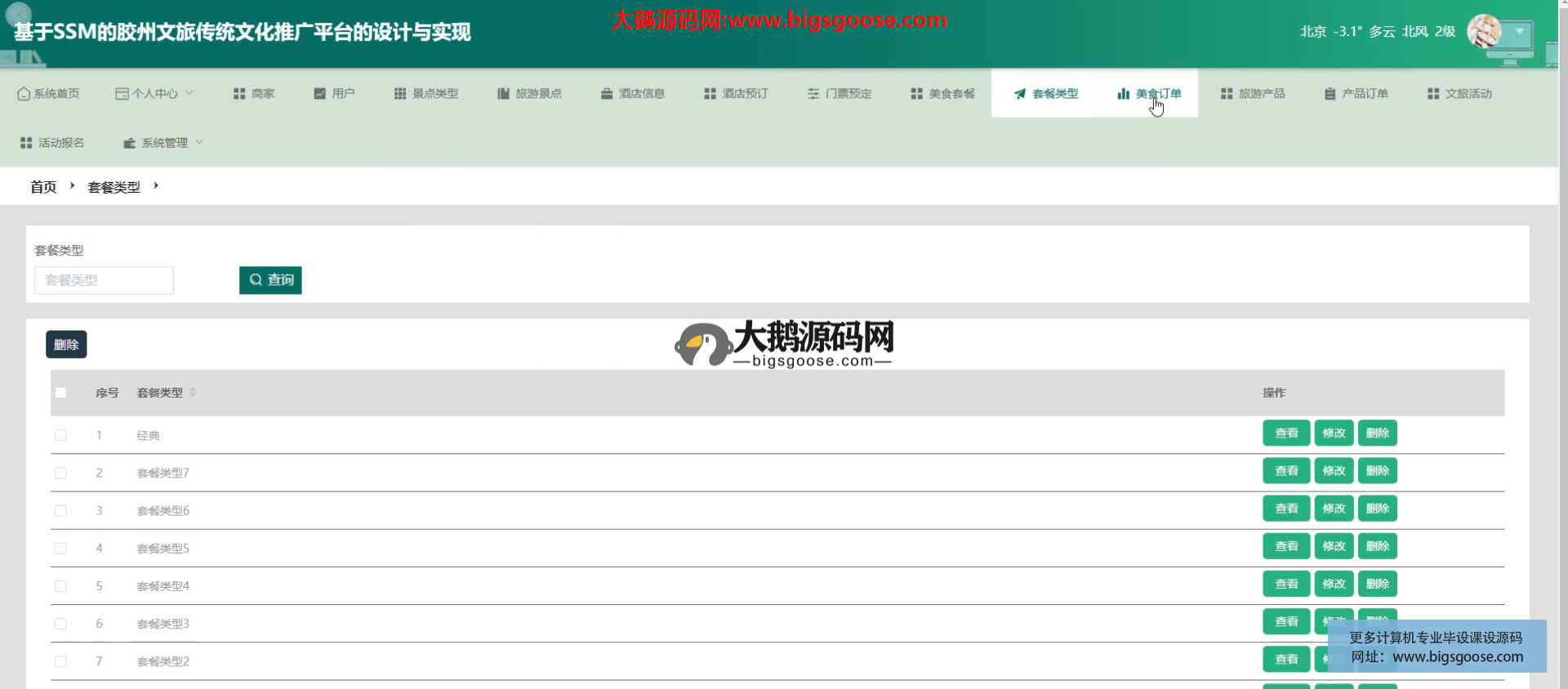Viewport: 1568px width, 689px height.
Task: Open the 旅游产品 menu item
Action: tap(1253, 94)
